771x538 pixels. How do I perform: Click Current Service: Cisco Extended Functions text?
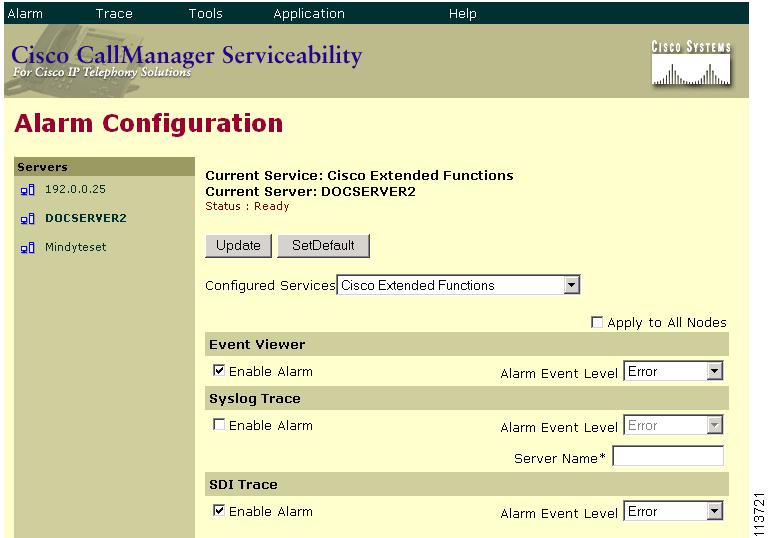(x=359, y=176)
